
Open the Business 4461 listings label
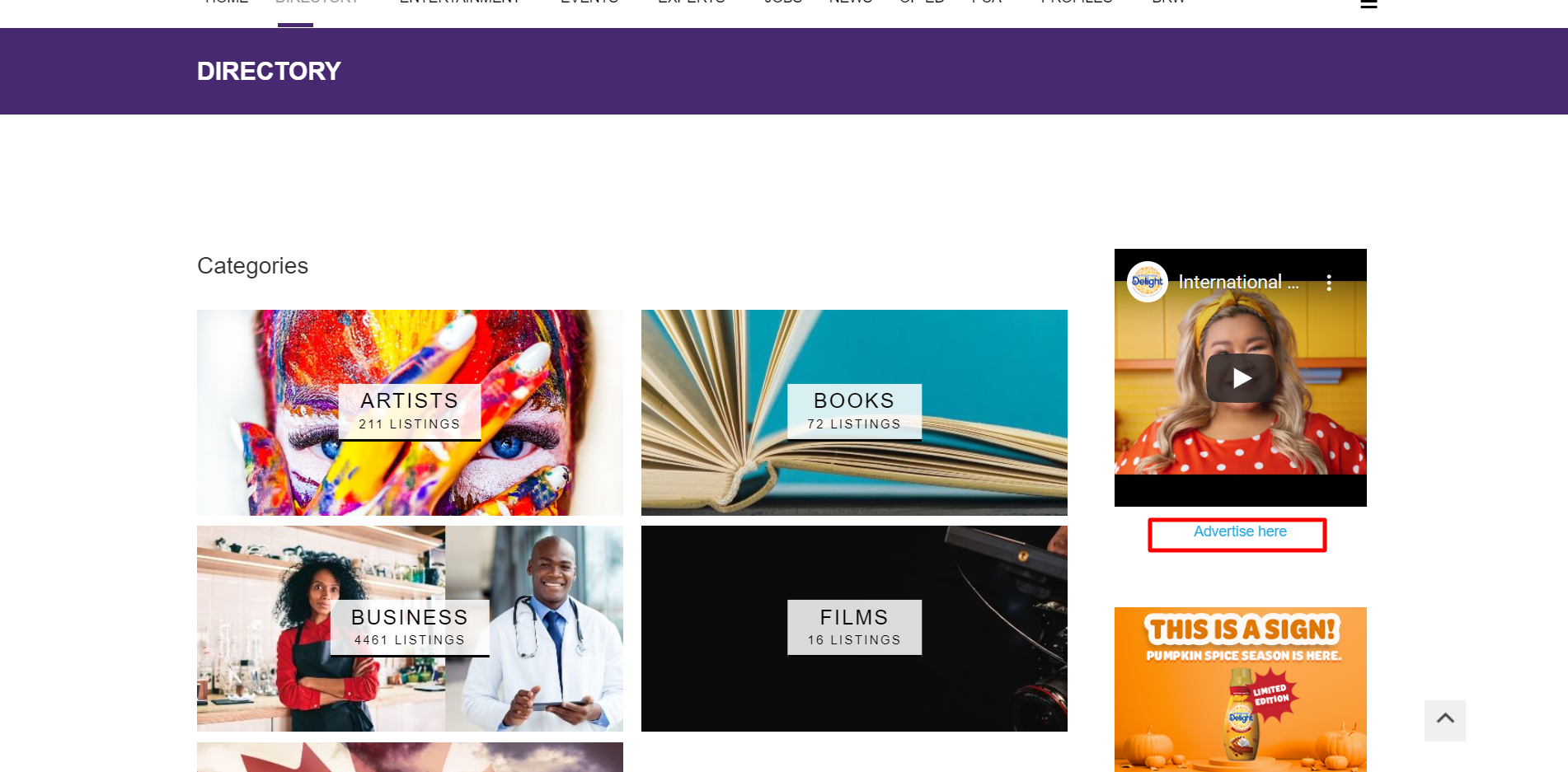point(410,628)
